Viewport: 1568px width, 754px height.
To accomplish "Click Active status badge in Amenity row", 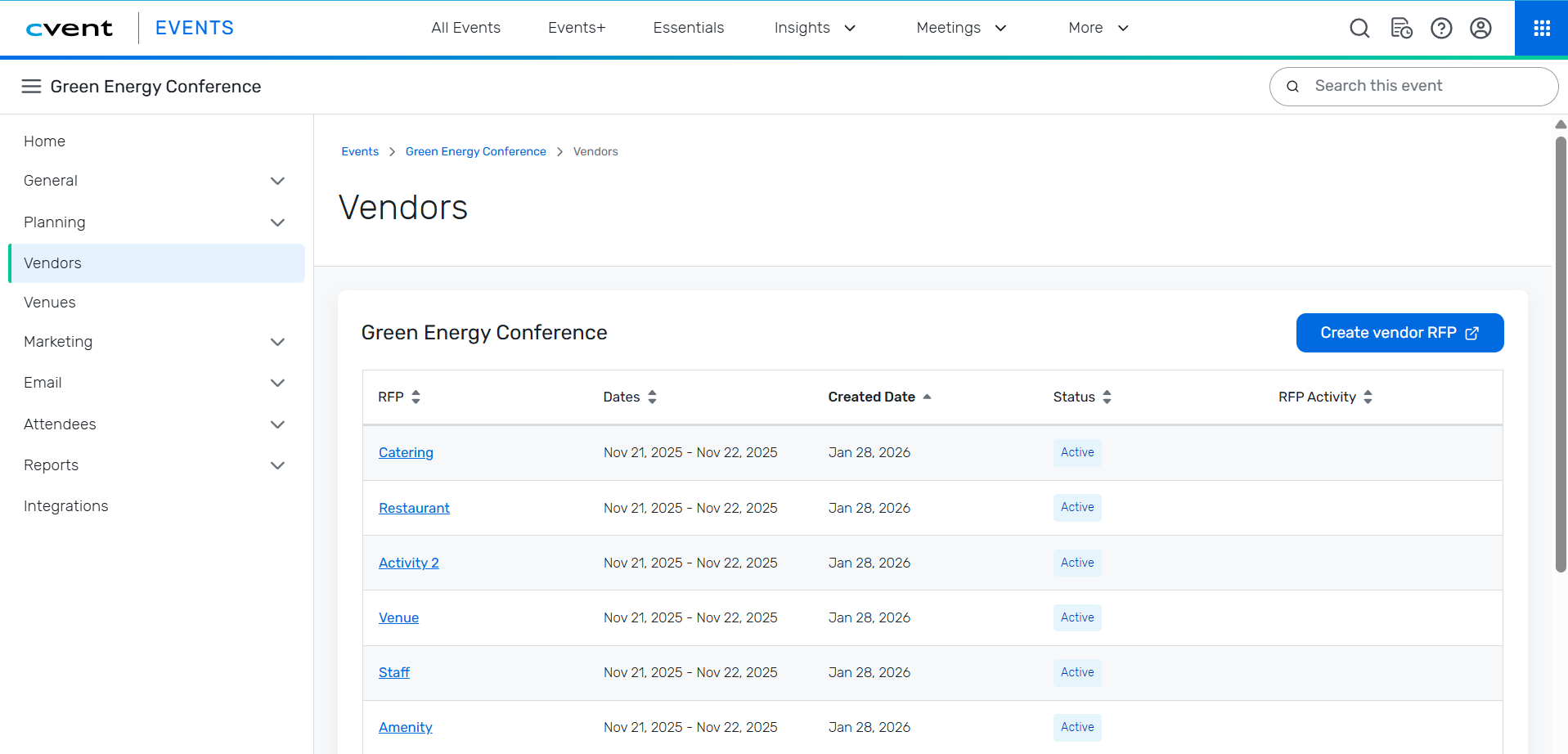I will [x=1077, y=727].
